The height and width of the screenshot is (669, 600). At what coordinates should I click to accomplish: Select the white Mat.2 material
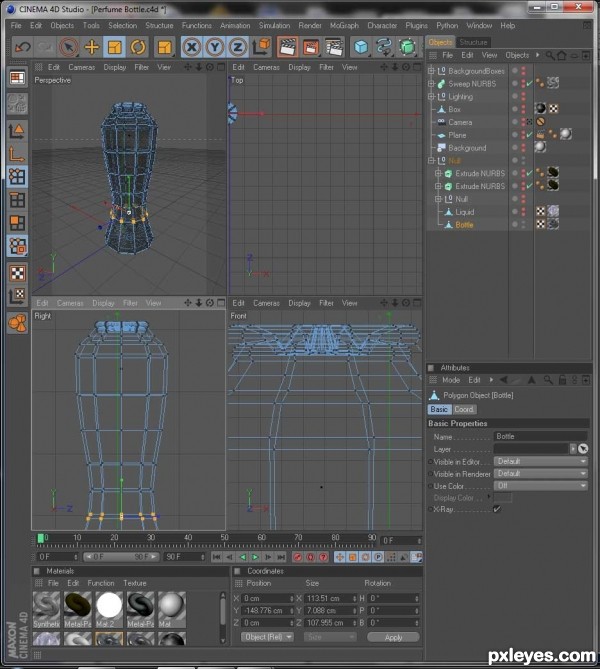click(109, 609)
